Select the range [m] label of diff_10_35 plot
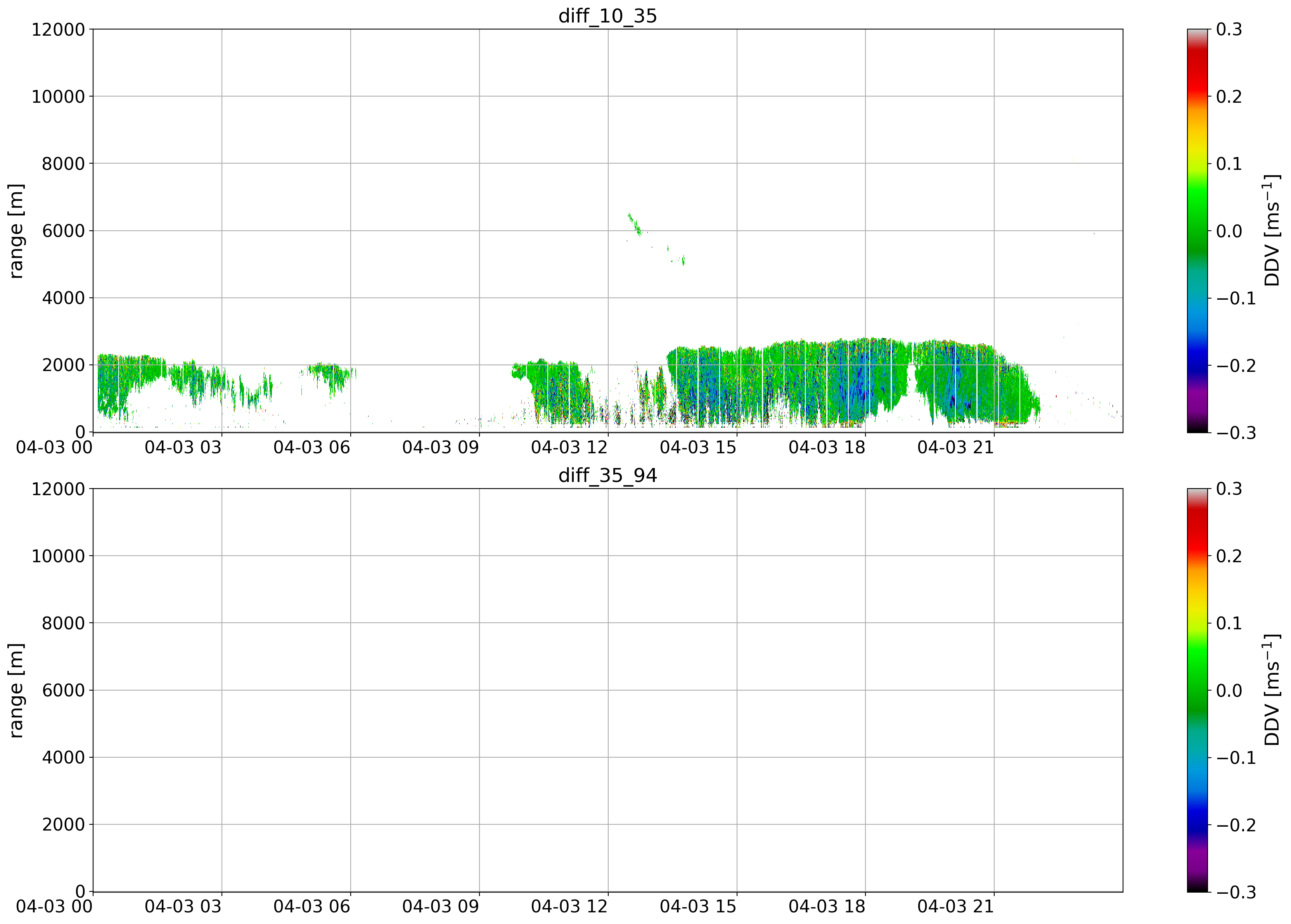This screenshot has height=924, width=1291. (16, 231)
